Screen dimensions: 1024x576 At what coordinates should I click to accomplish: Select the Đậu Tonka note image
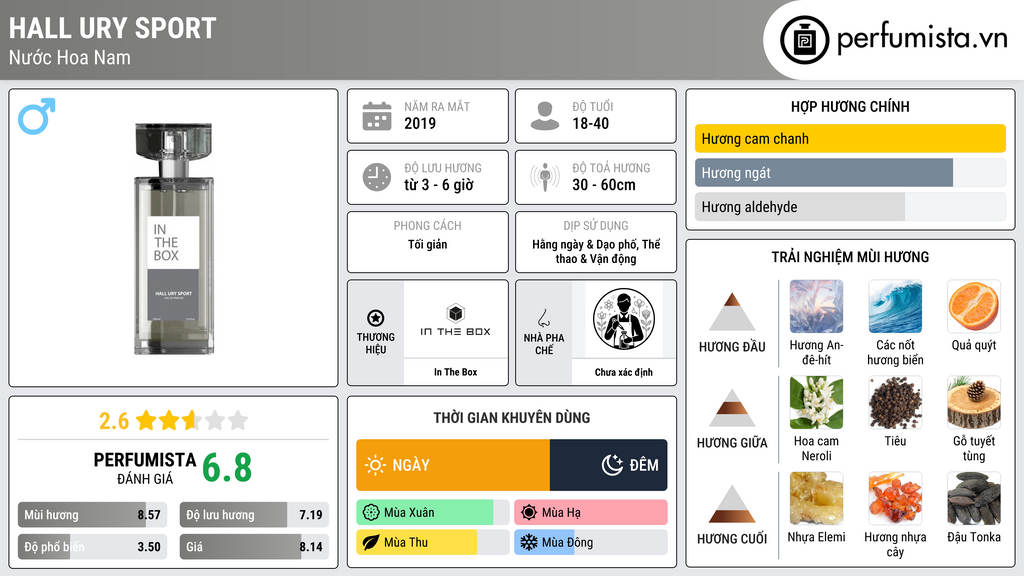974,499
